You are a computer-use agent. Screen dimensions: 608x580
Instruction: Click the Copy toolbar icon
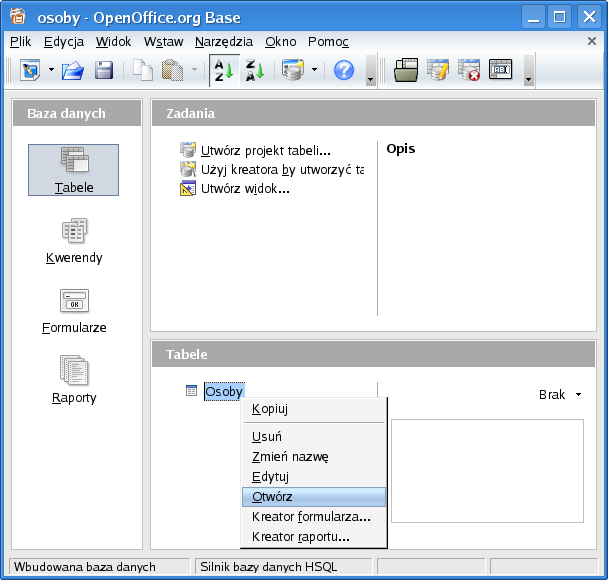tap(143, 70)
